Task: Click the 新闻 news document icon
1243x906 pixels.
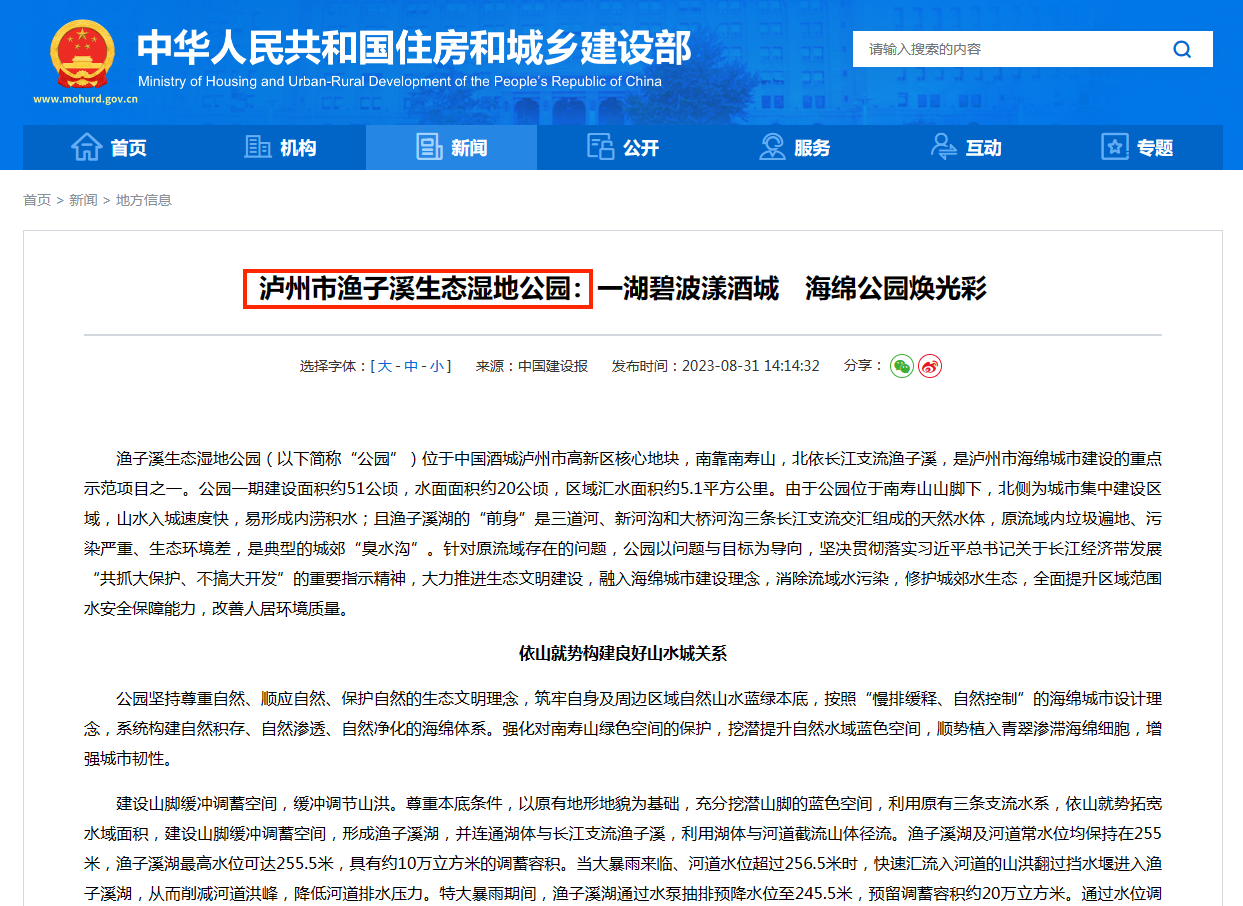Action: pyautogui.click(x=429, y=146)
